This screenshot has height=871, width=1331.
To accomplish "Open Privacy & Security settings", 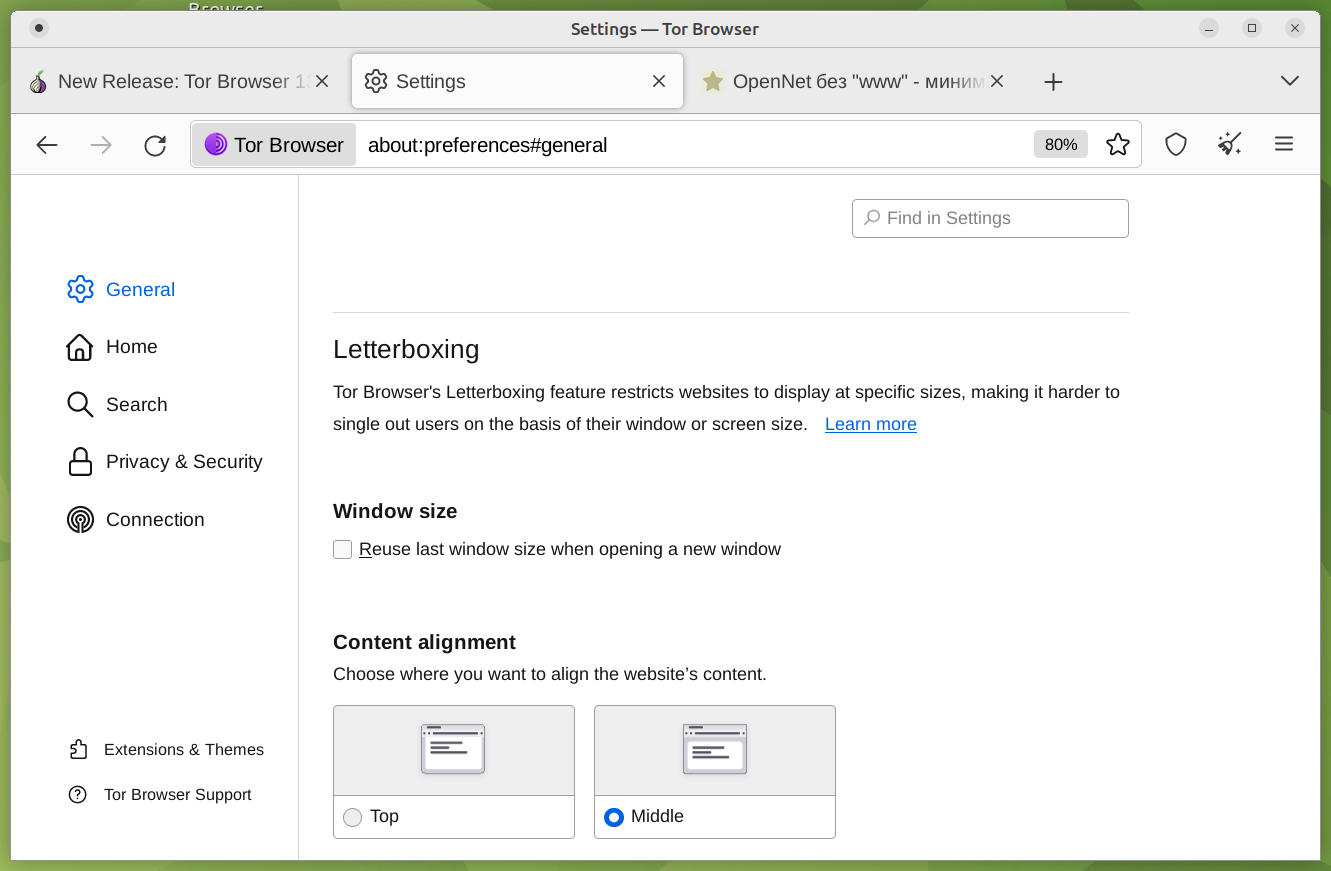I will [183, 462].
